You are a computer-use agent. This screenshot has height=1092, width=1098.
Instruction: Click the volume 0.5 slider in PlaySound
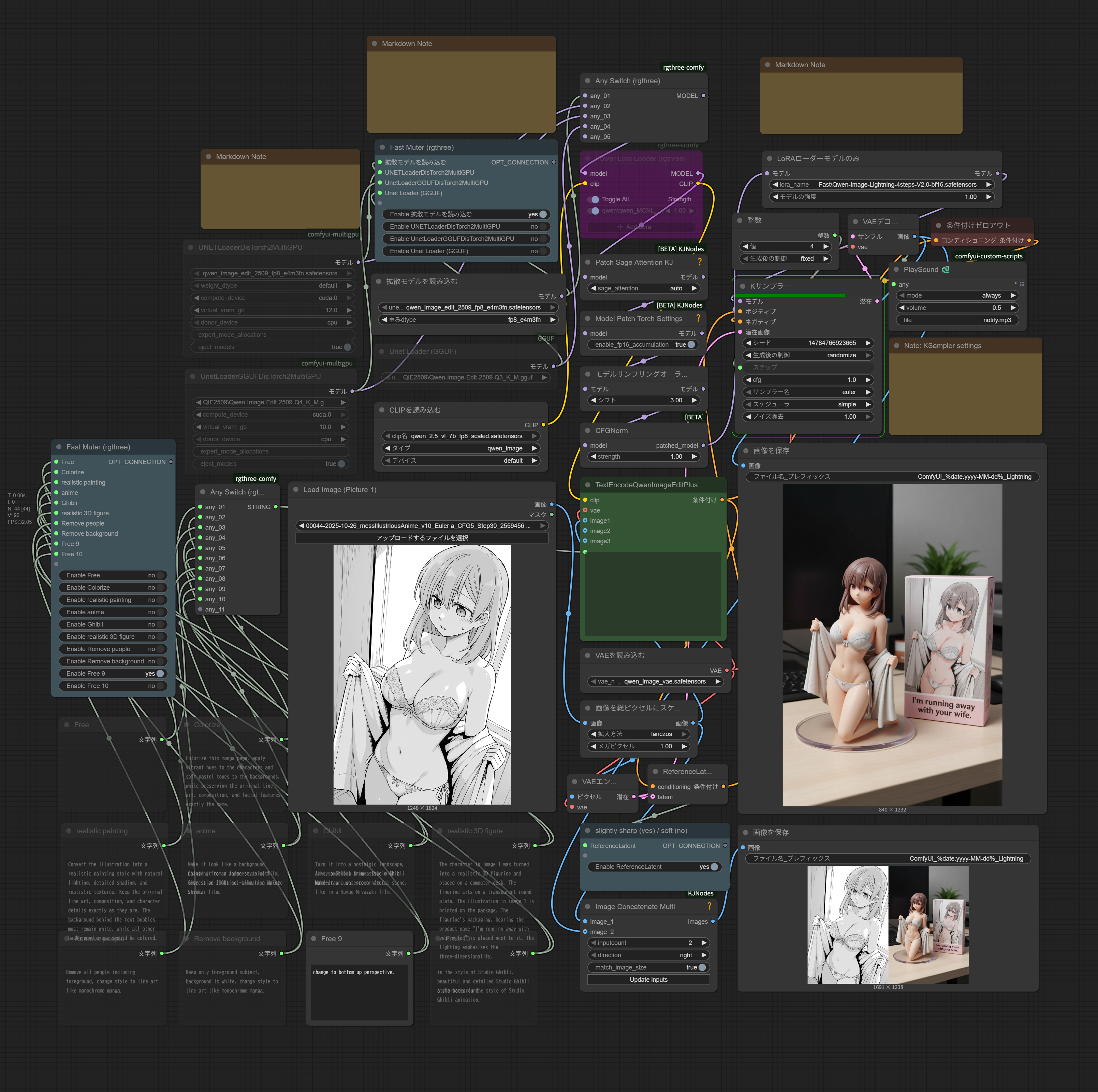point(957,307)
